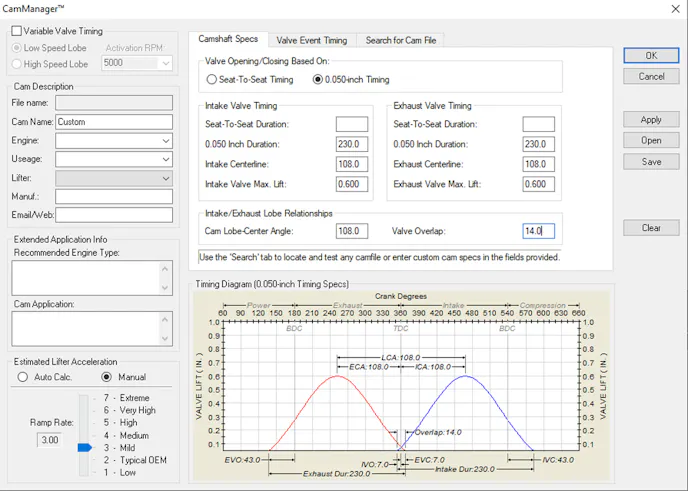Select Manual lifter acceleration option
This screenshot has height=491, width=688.
pos(107,377)
